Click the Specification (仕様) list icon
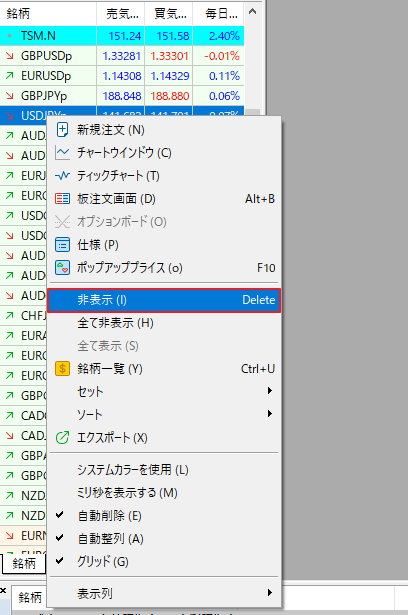The image size is (408, 615). tap(62, 245)
